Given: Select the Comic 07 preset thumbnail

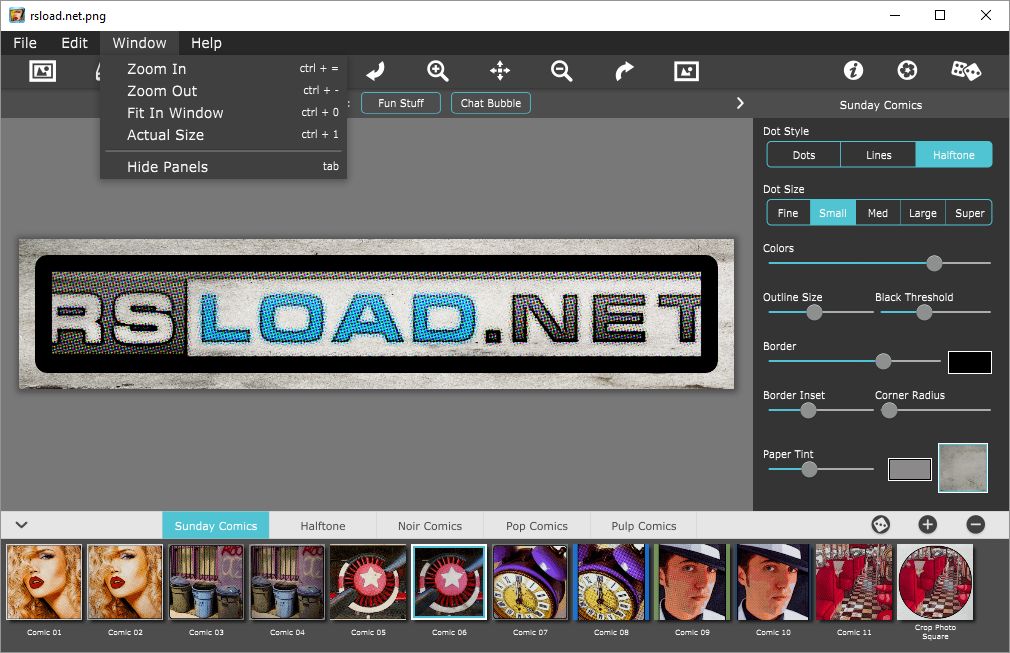Looking at the screenshot, I should (530, 582).
